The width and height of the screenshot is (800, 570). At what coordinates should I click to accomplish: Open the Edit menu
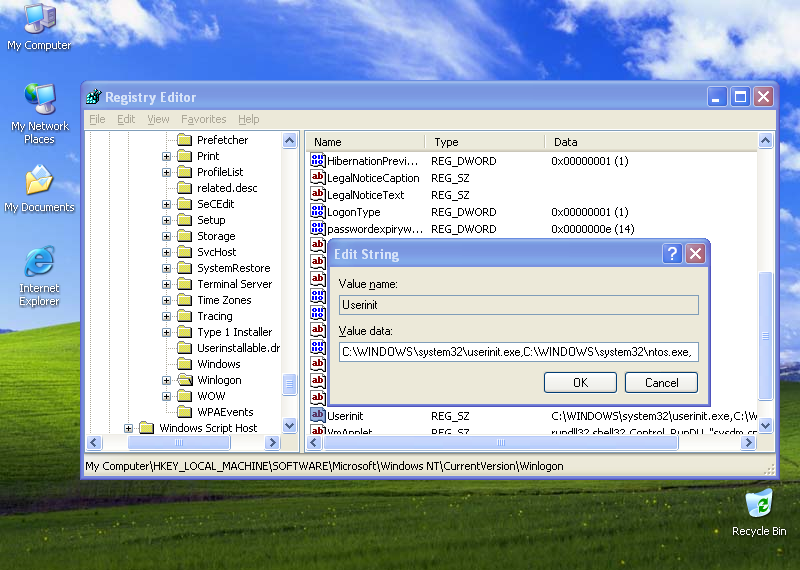[x=126, y=119]
